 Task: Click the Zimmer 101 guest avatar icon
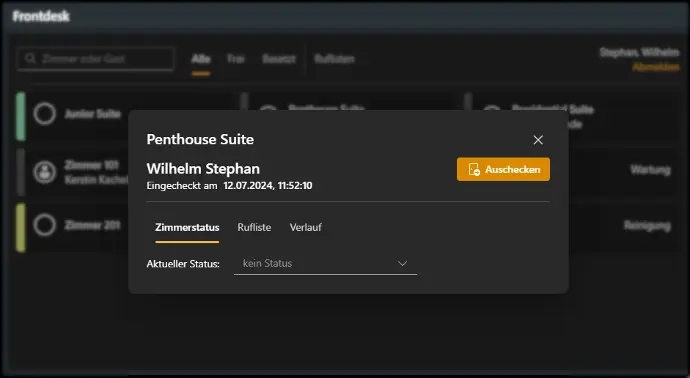45,172
